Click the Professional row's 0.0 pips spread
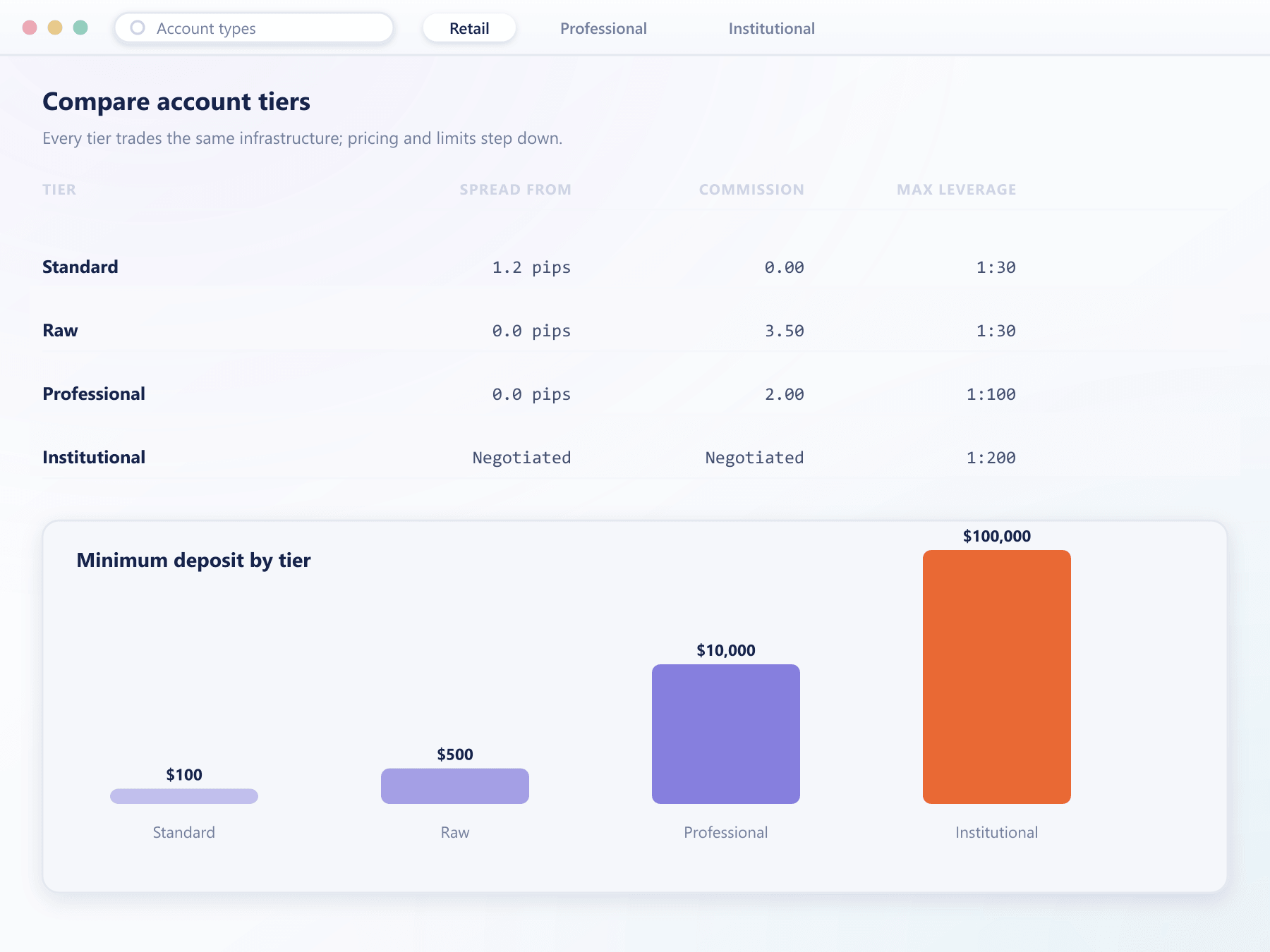 [x=531, y=394]
